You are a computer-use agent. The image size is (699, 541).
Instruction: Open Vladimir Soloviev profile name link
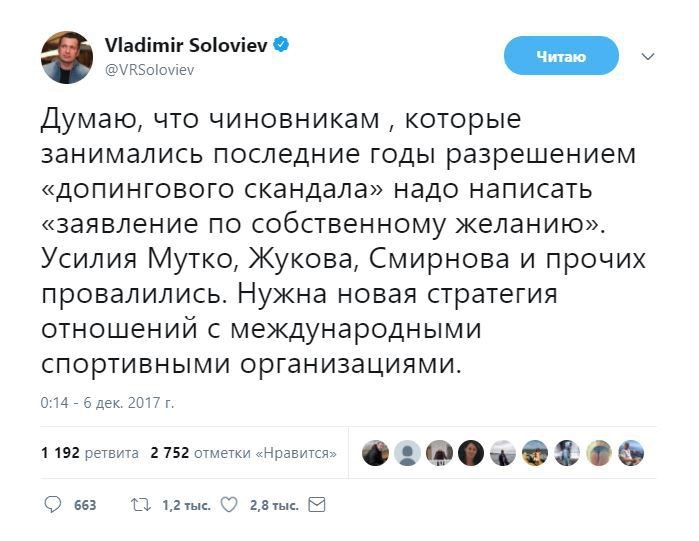tap(188, 46)
